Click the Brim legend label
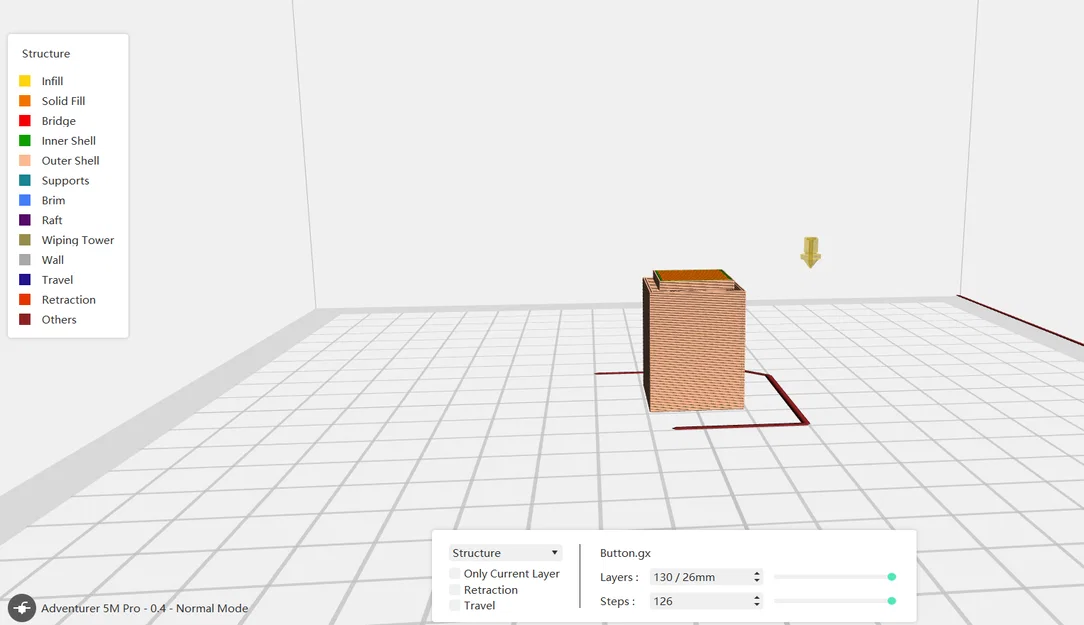1084x625 pixels. 53,200
